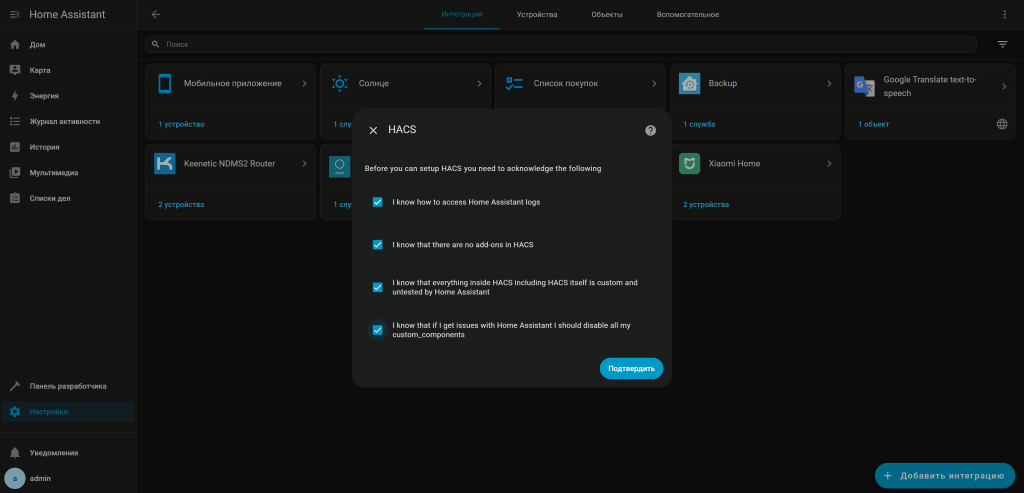
Task: Open '1 устройство' link on Мобильное приложение
Action: pos(182,124)
